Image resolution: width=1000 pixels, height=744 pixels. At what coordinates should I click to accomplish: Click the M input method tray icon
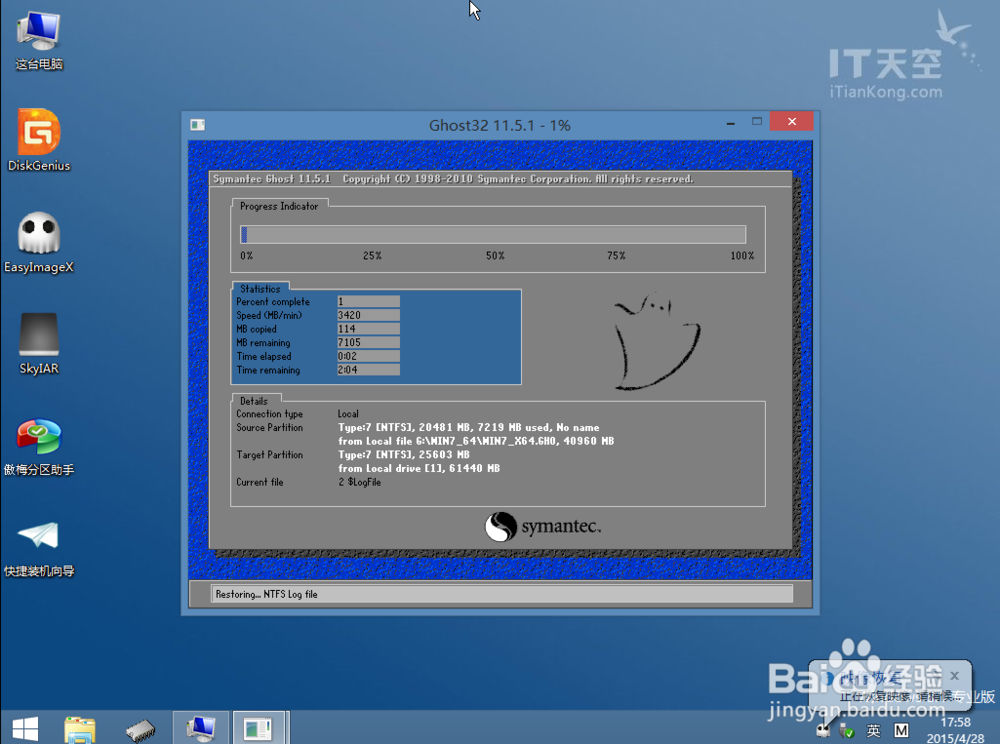click(901, 731)
